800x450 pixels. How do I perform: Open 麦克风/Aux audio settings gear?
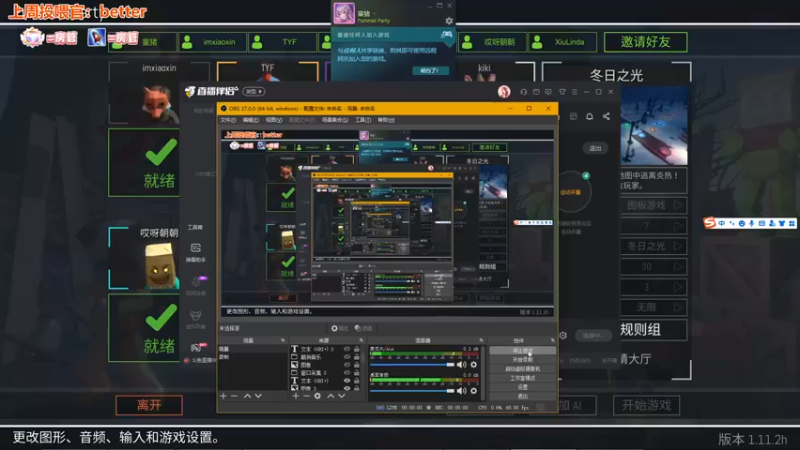[473, 365]
